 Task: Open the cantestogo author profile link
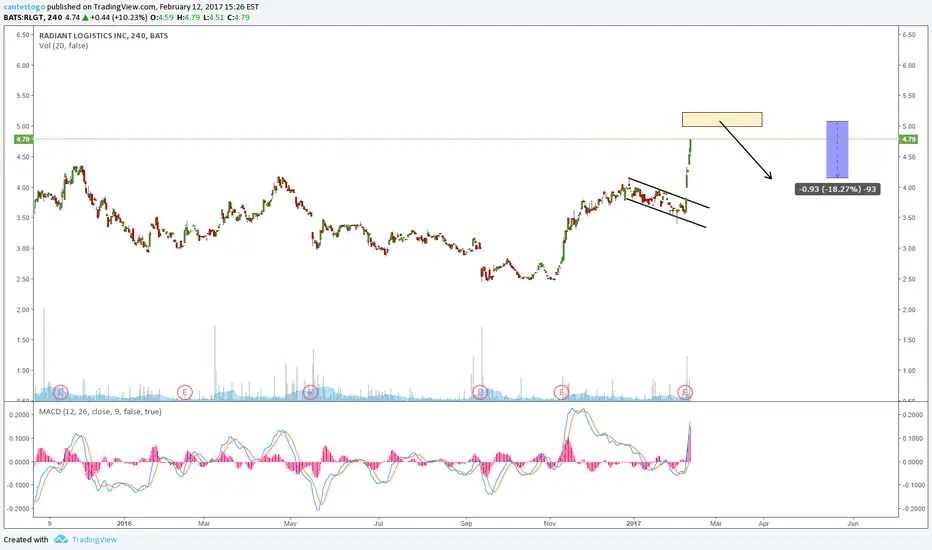pyautogui.click(x=24, y=7)
